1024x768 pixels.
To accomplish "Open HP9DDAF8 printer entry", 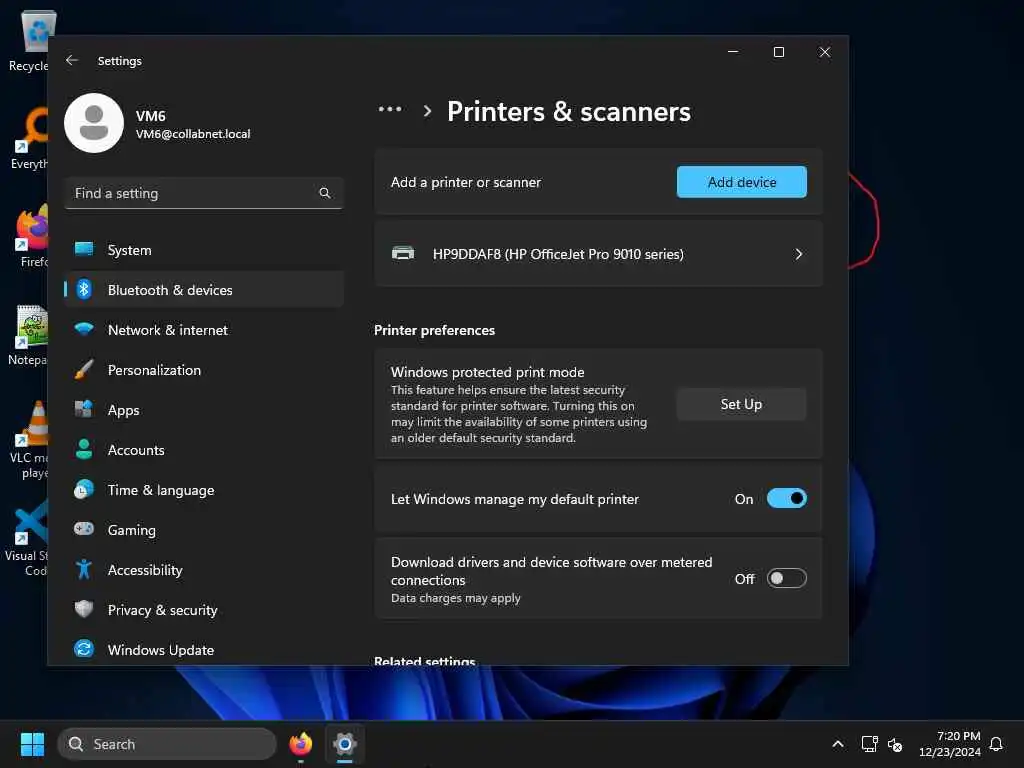I will [598, 254].
